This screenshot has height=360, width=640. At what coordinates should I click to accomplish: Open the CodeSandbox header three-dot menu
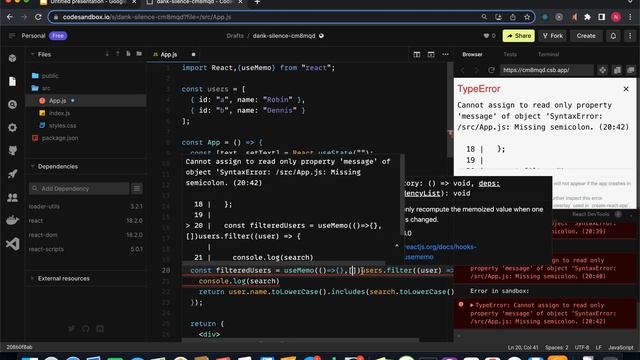(629, 36)
